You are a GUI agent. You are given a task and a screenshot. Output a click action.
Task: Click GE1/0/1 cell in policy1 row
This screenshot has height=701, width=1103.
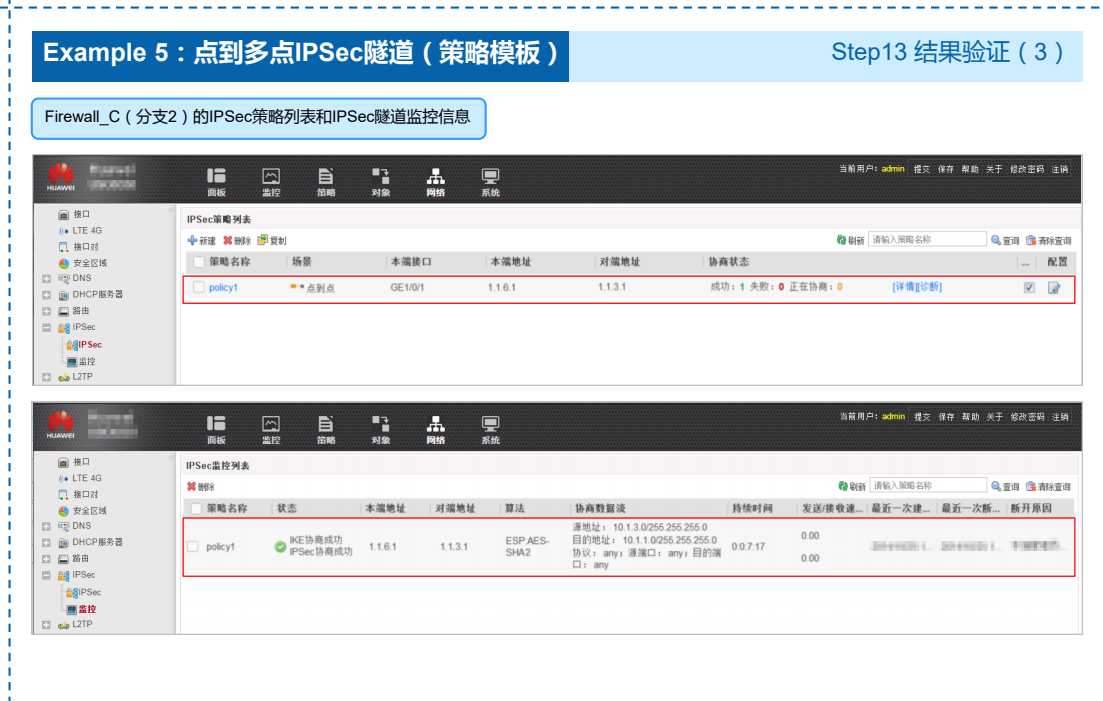point(407,287)
